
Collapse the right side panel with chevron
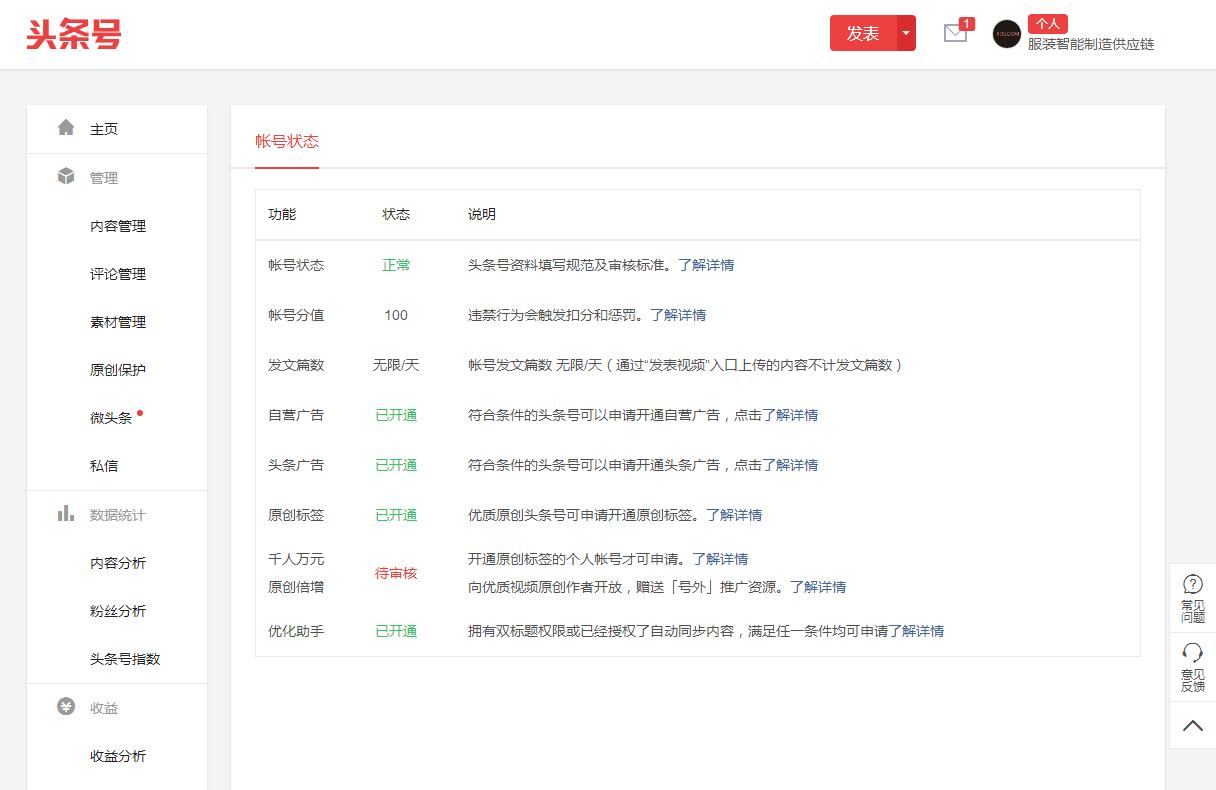(1192, 725)
